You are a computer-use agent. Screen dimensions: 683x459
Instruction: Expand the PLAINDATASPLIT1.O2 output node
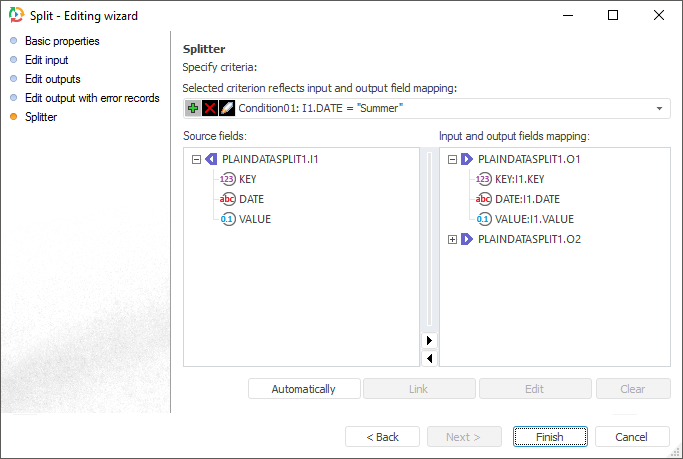(452, 239)
